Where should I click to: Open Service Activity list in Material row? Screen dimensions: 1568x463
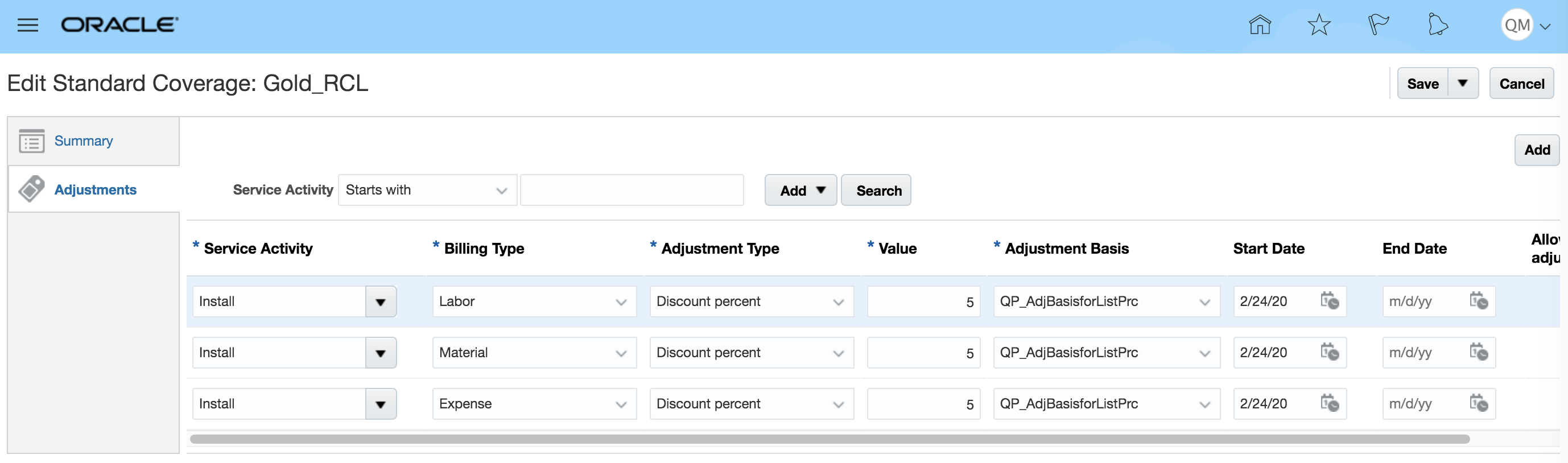click(381, 353)
